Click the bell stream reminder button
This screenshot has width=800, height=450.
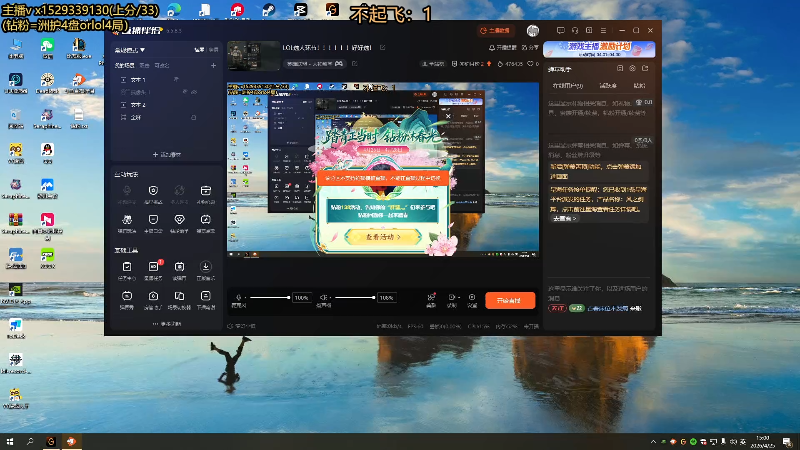[503, 47]
